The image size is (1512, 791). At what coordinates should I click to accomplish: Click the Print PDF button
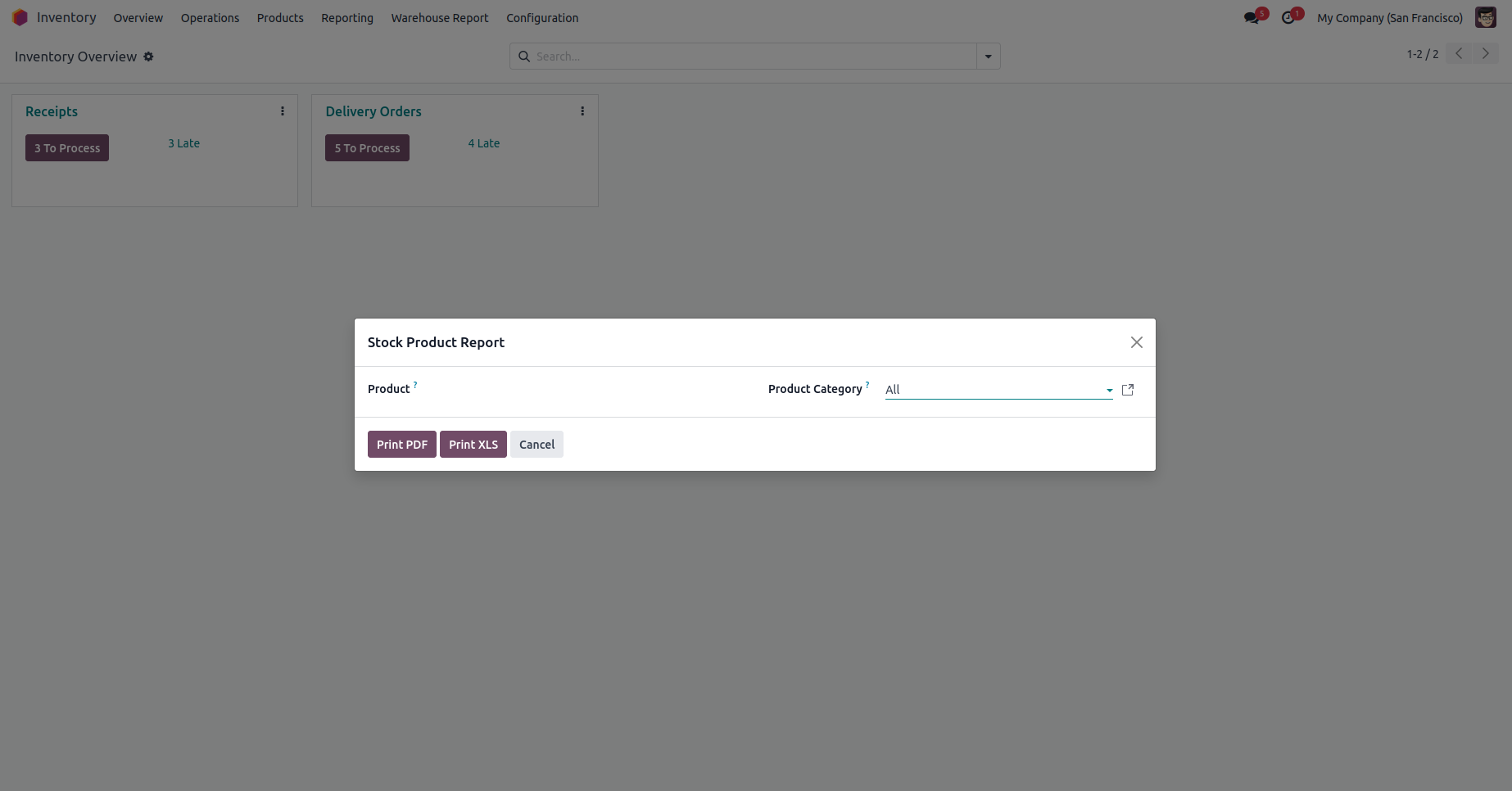coord(402,445)
